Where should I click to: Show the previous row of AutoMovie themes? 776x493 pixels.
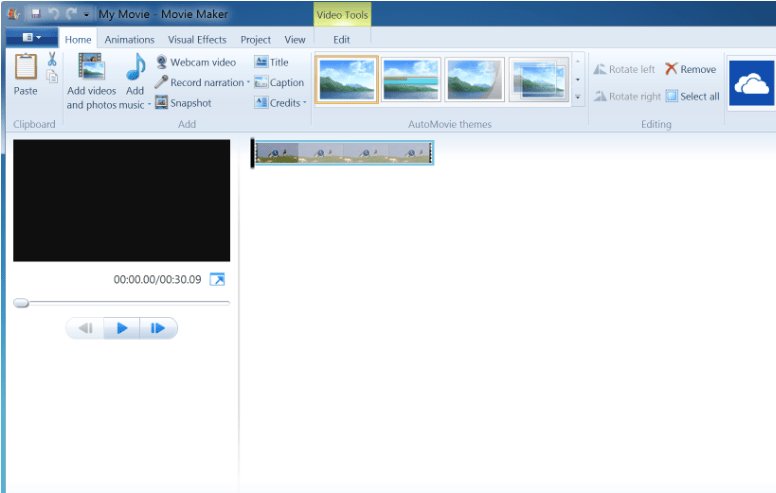578,61
